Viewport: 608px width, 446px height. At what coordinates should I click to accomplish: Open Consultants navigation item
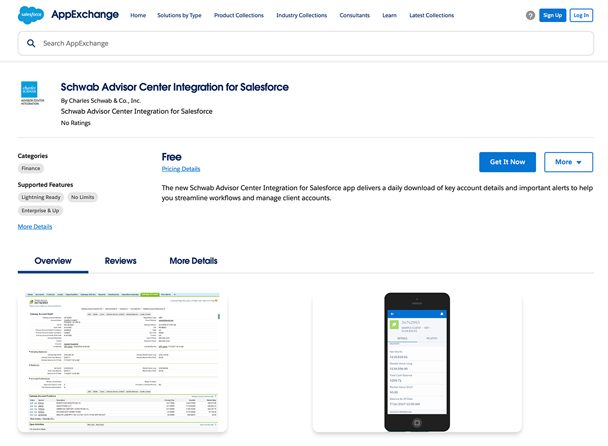(x=354, y=16)
